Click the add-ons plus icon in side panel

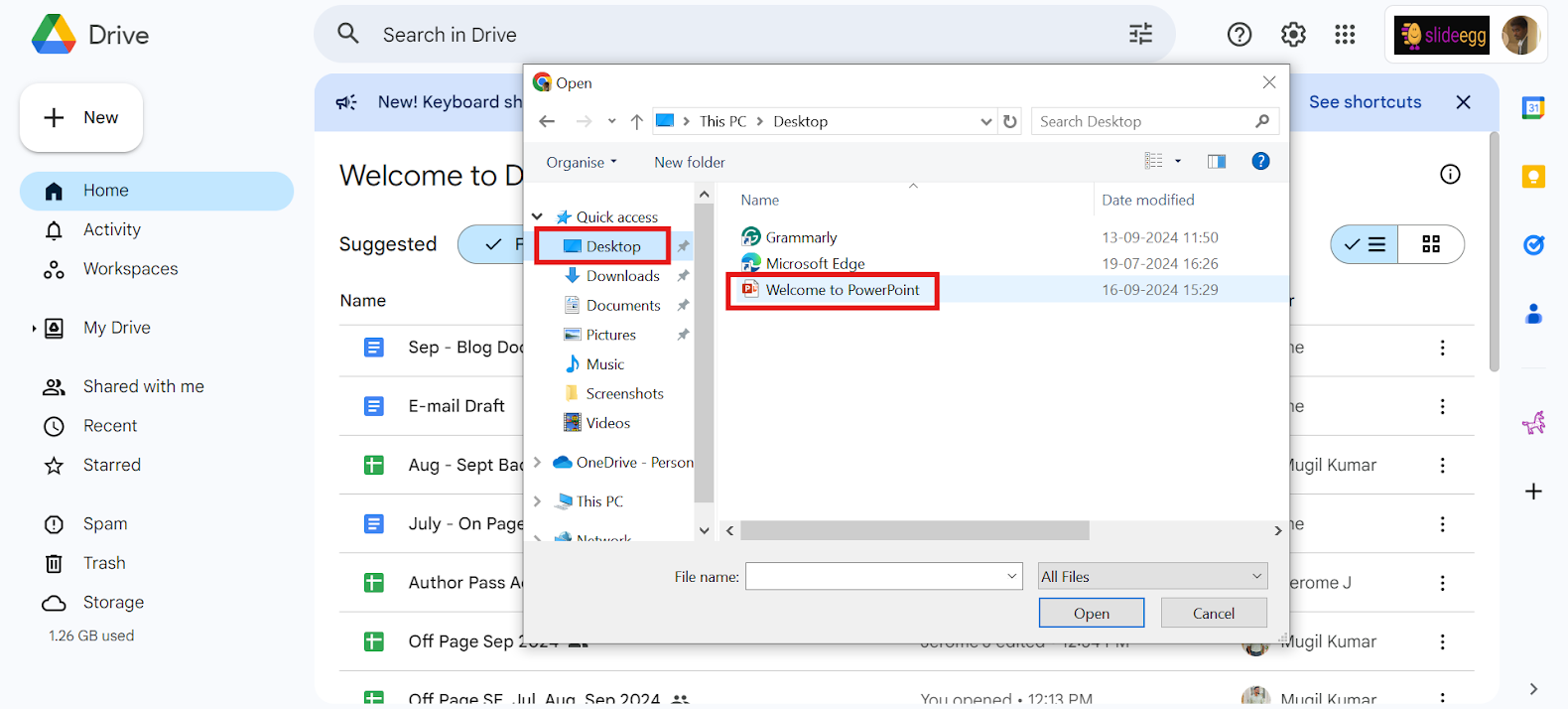(1533, 492)
